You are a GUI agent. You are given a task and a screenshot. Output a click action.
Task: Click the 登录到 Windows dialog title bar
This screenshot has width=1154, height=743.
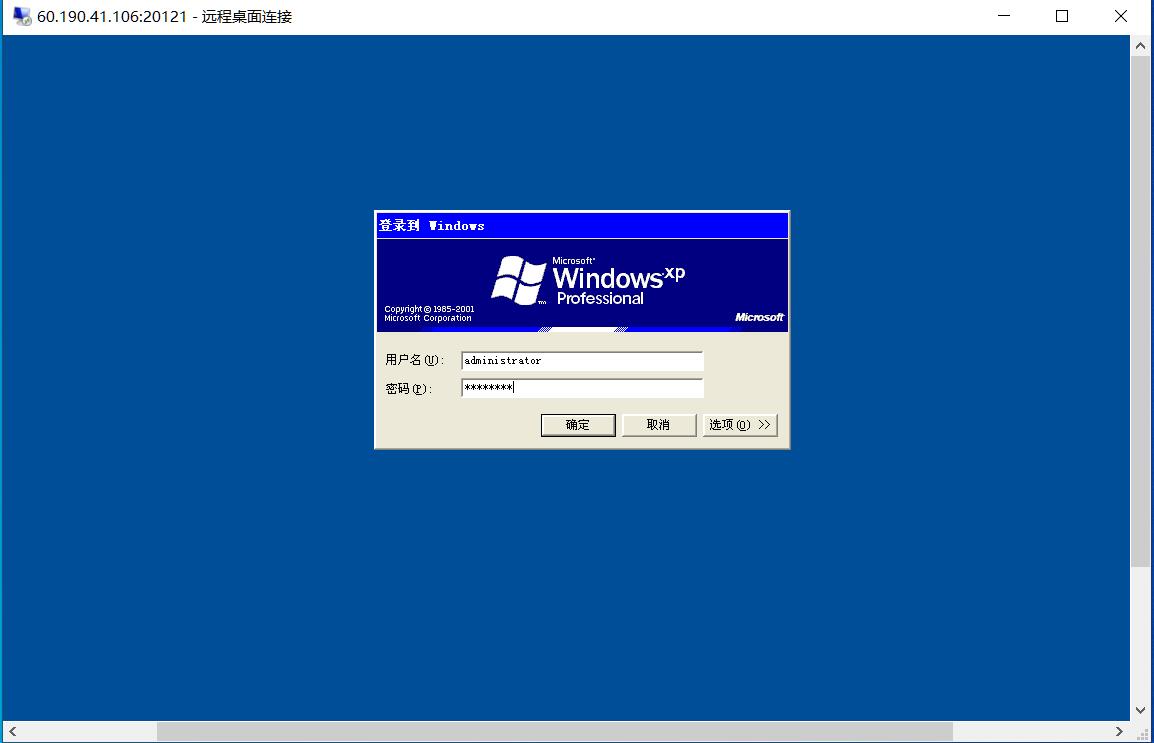coord(582,225)
